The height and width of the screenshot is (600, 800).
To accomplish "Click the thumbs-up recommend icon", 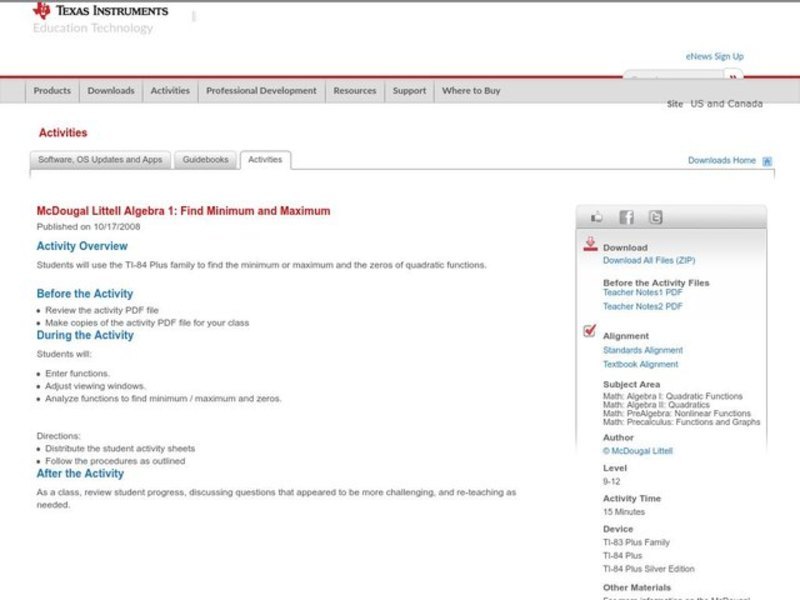I will 596,215.
